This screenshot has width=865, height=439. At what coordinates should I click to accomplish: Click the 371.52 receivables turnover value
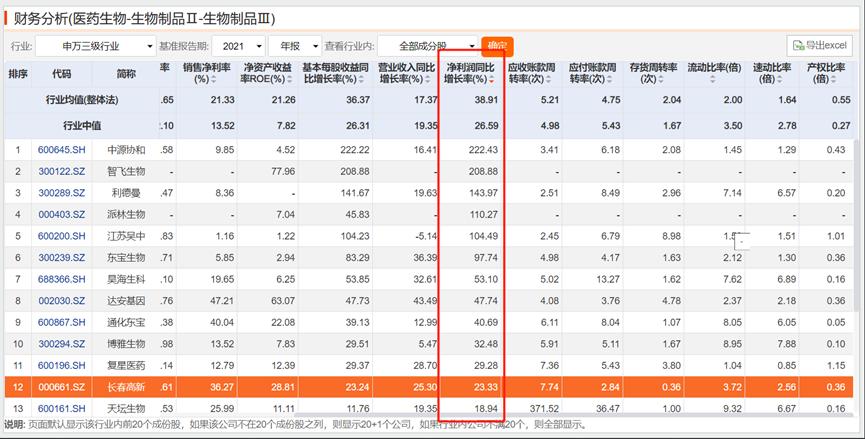click(544, 409)
